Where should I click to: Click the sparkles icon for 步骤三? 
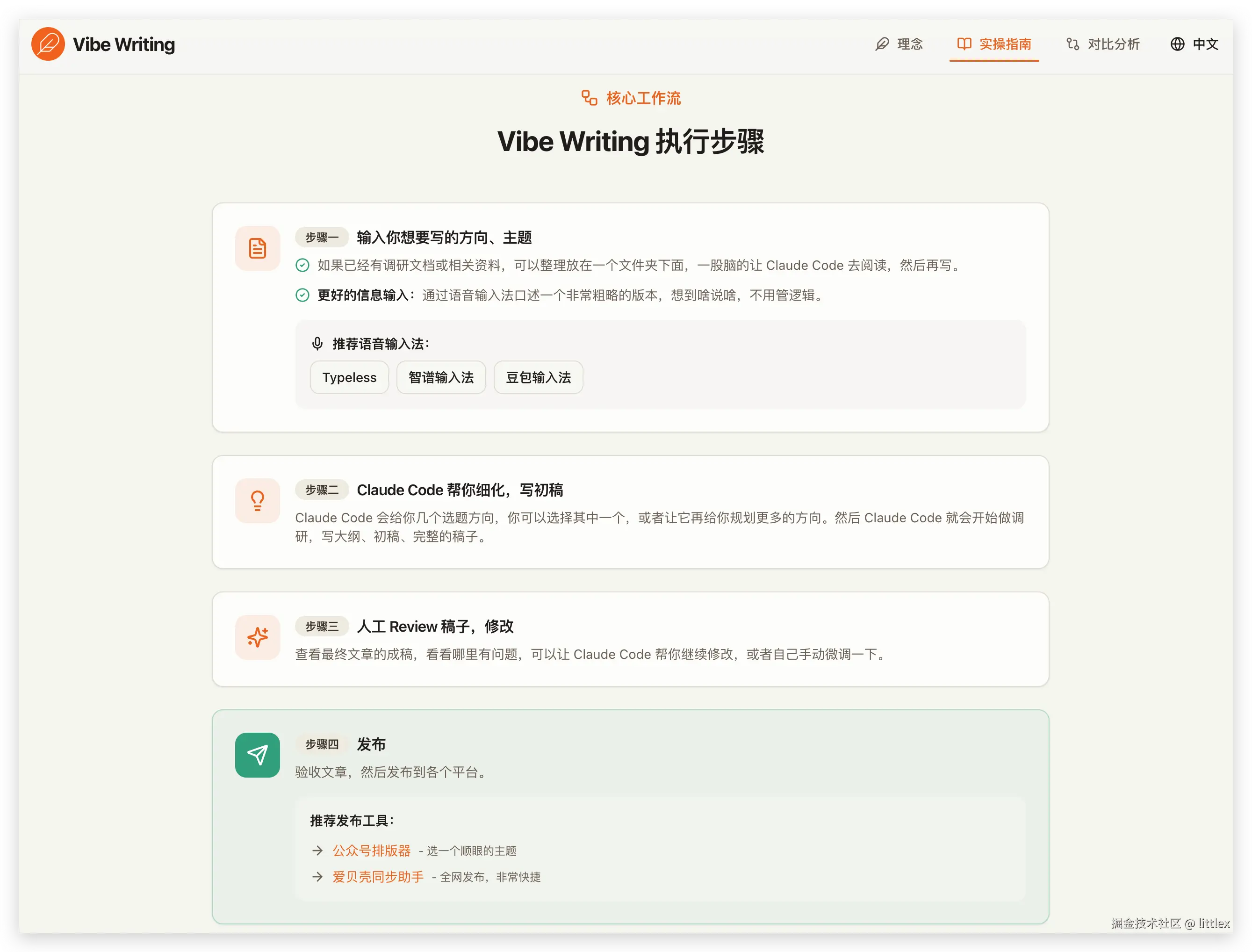tap(257, 637)
